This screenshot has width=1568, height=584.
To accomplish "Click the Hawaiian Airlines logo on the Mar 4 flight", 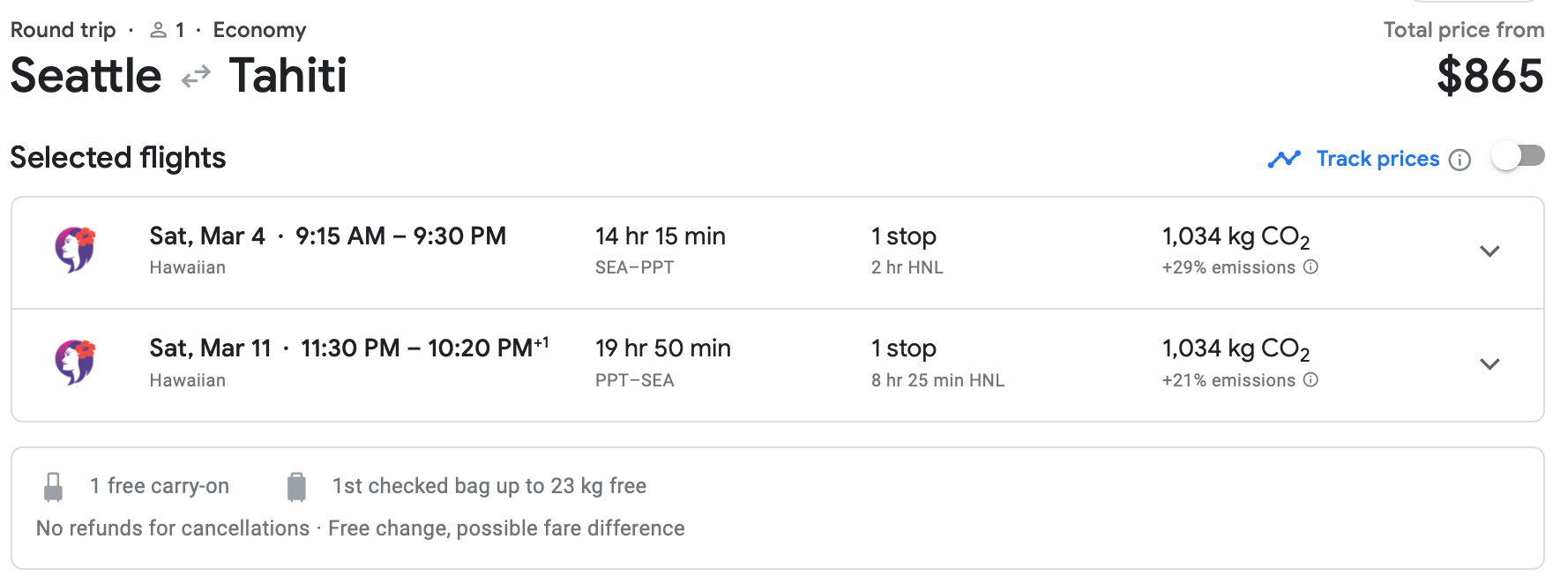I will click(75, 251).
